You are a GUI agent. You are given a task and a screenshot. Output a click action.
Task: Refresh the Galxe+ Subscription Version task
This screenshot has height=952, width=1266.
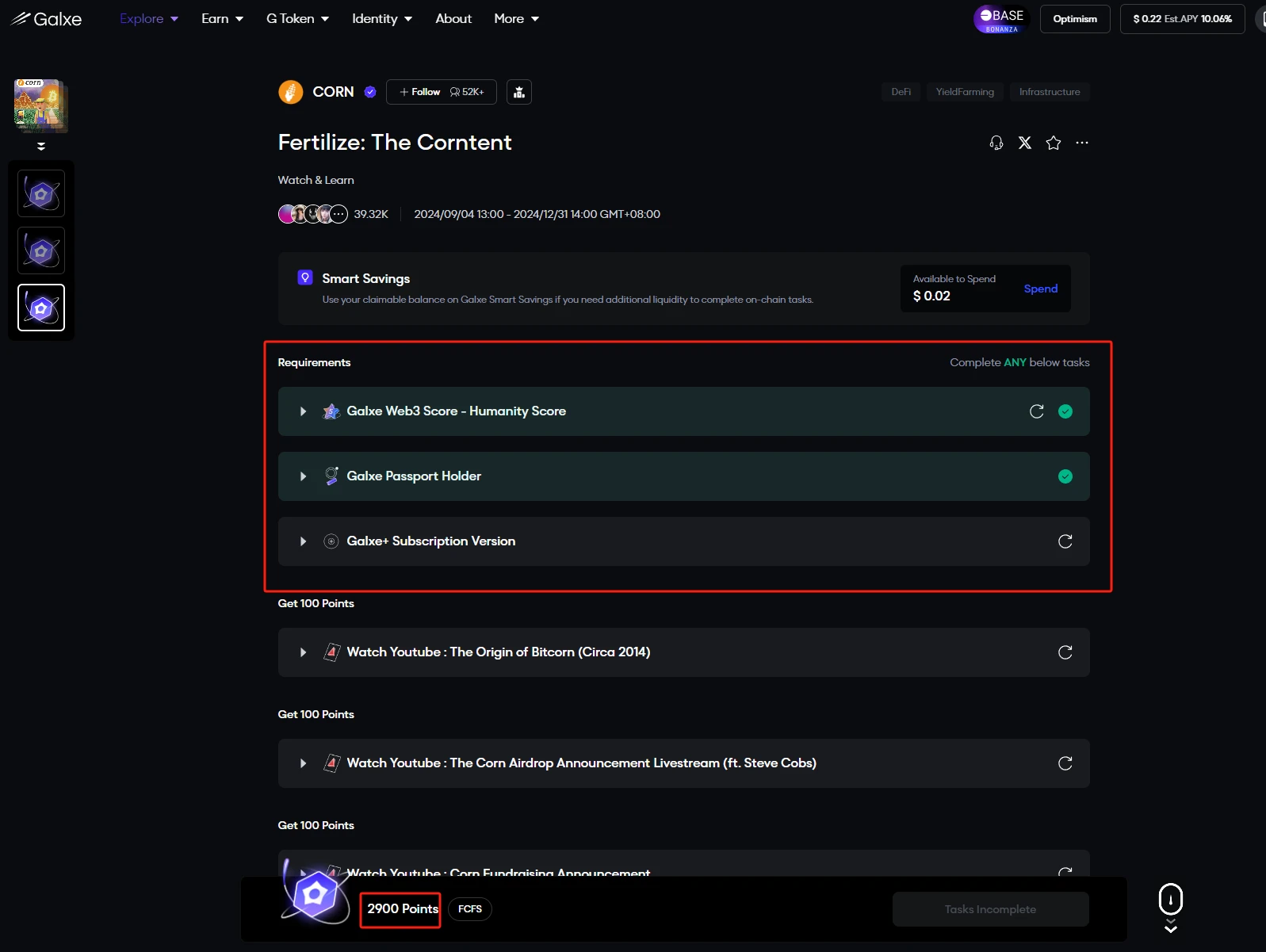[x=1065, y=541]
